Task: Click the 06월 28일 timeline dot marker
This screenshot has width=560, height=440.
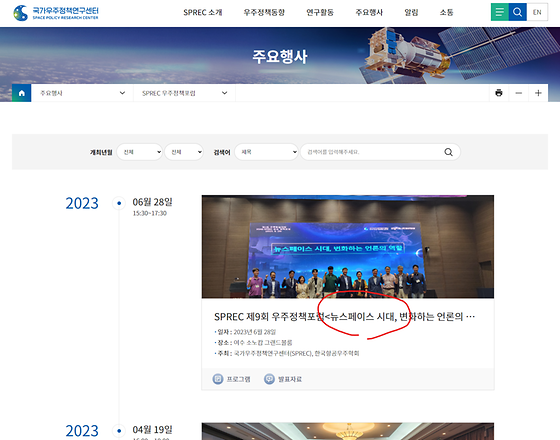Action: pos(119,203)
